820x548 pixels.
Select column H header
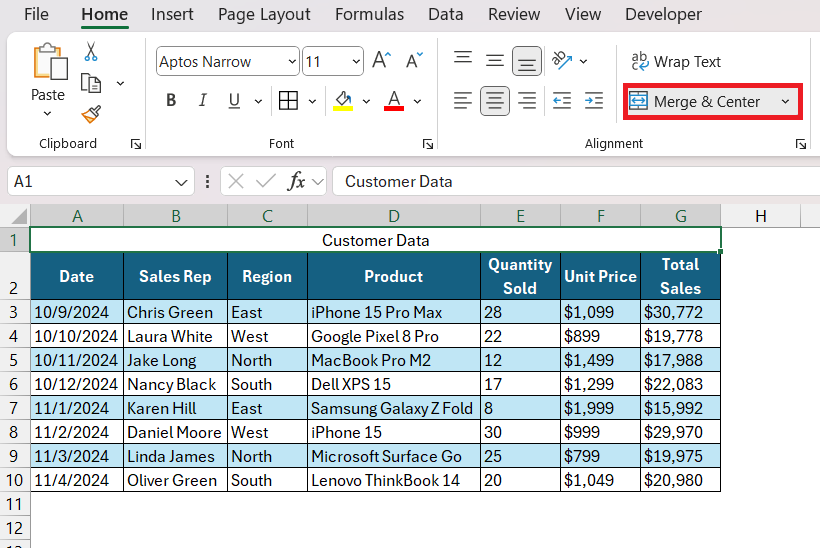[760, 216]
